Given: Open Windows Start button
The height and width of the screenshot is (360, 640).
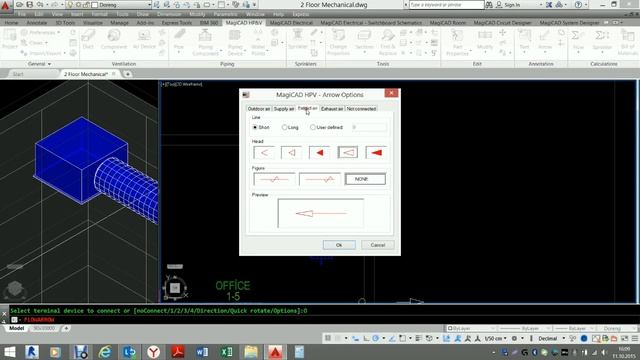Looking at the screenshot, I should click(9, 352).
